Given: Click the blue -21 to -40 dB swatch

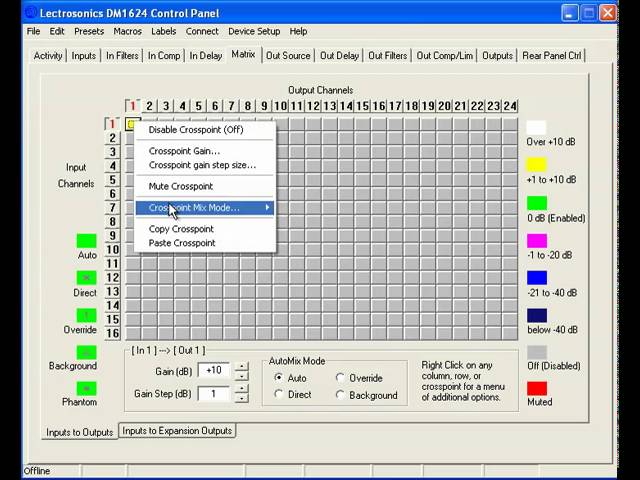Looking at the screenshot, I should (x=536, y=278).
